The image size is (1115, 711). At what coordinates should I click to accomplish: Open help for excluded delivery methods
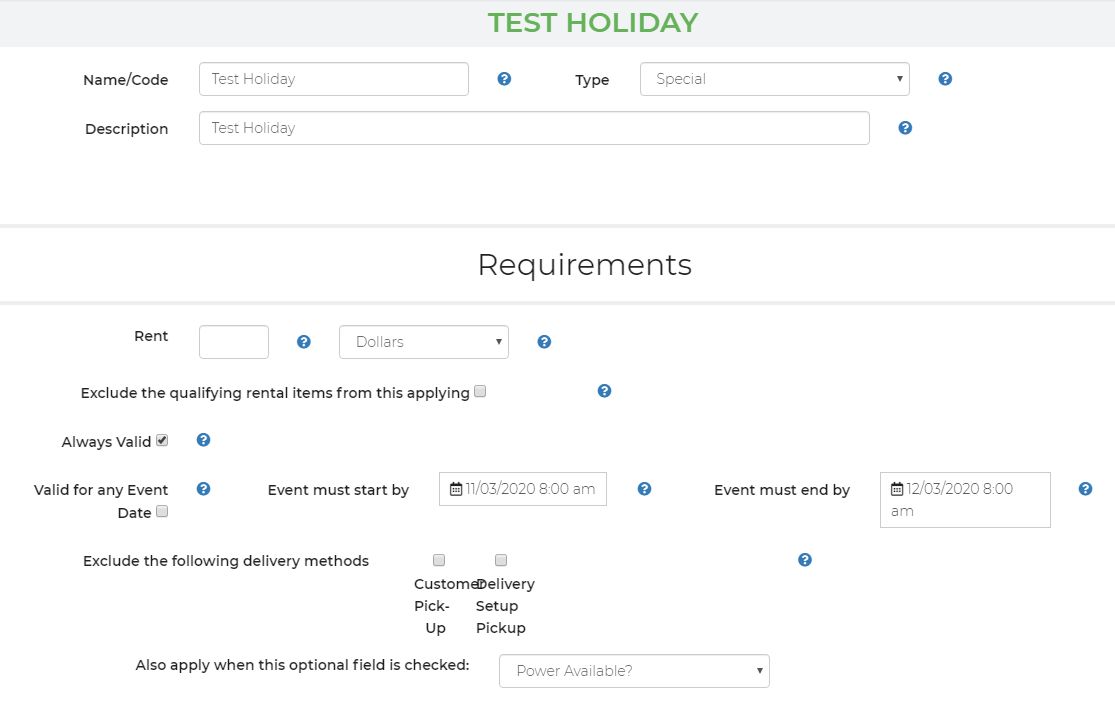click(x=805, y=560)
